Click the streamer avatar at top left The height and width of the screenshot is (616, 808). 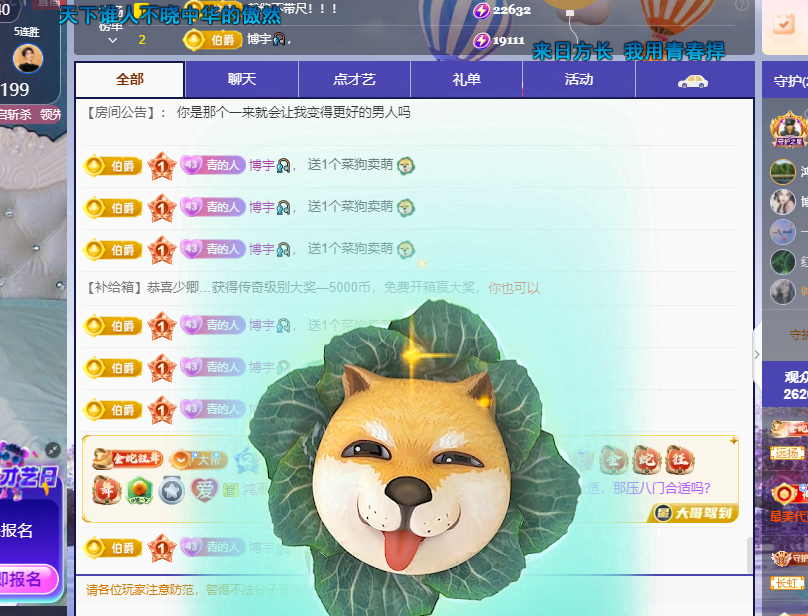click(28, 58)
